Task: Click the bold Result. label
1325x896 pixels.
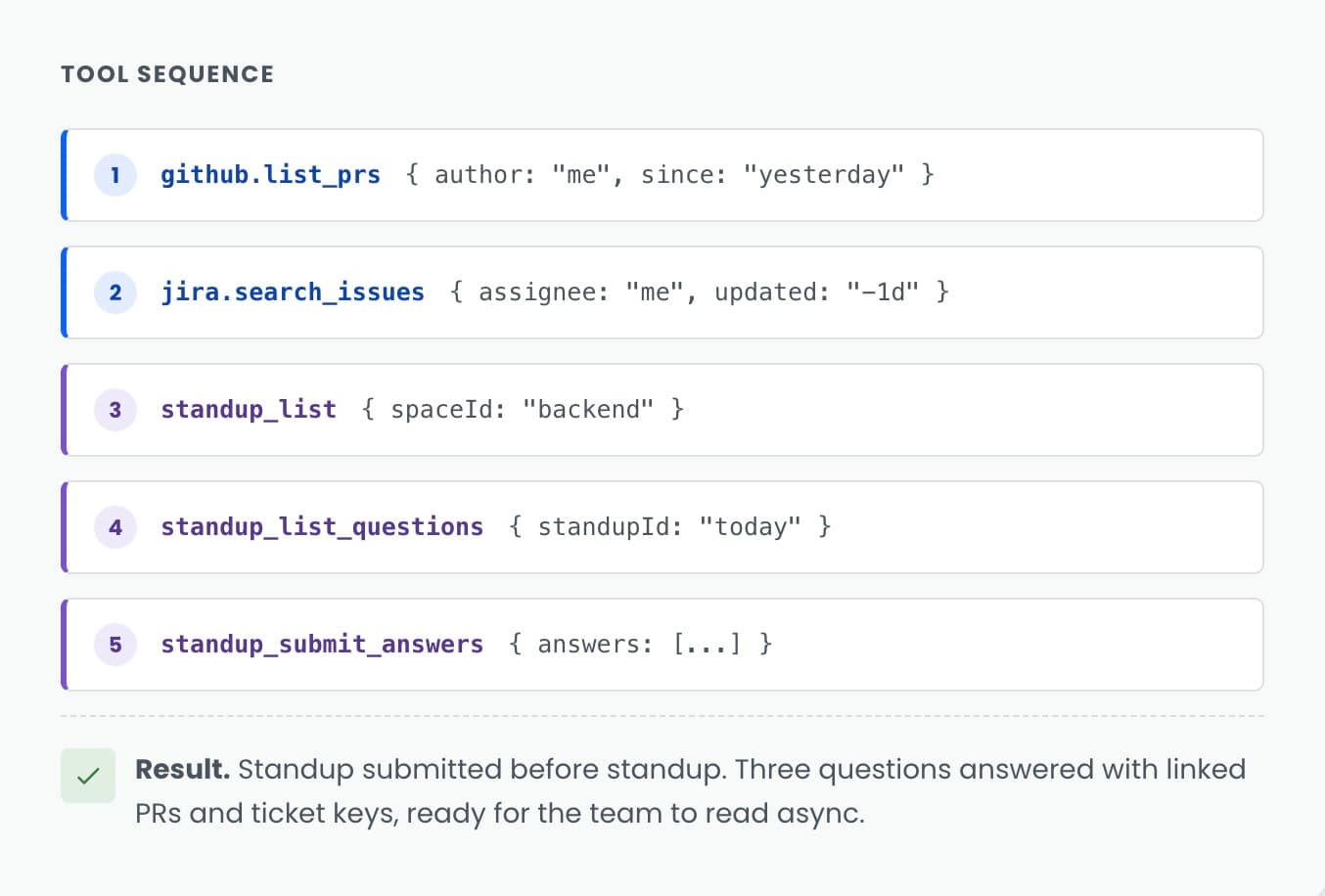Action: tap(182, 770)
